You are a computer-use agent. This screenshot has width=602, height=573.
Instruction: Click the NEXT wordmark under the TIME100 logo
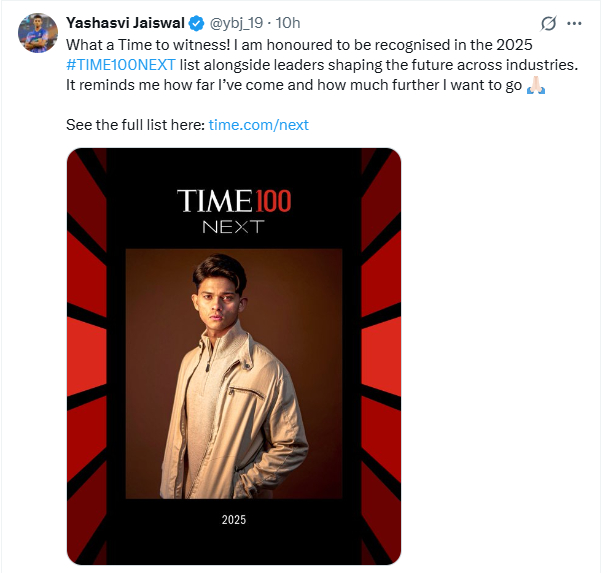[x=233, y=227]
